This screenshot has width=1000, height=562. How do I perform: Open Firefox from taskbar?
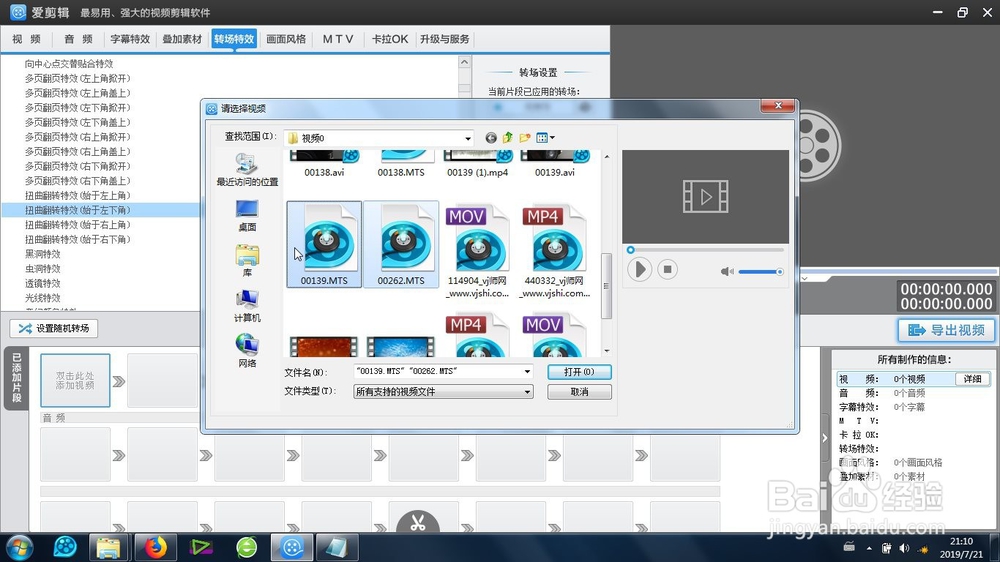pyautogui.click(x=155, y=547)
